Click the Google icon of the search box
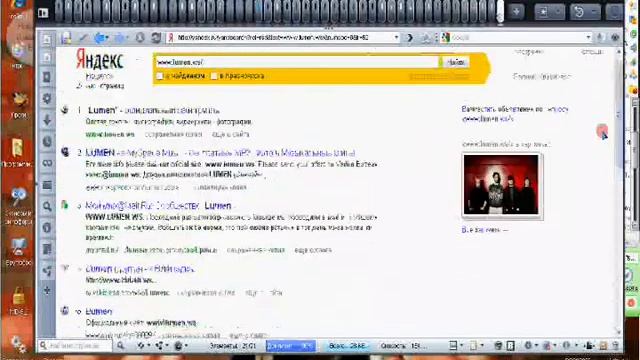The width and height of the screenshot is (640, 360). 446,38
